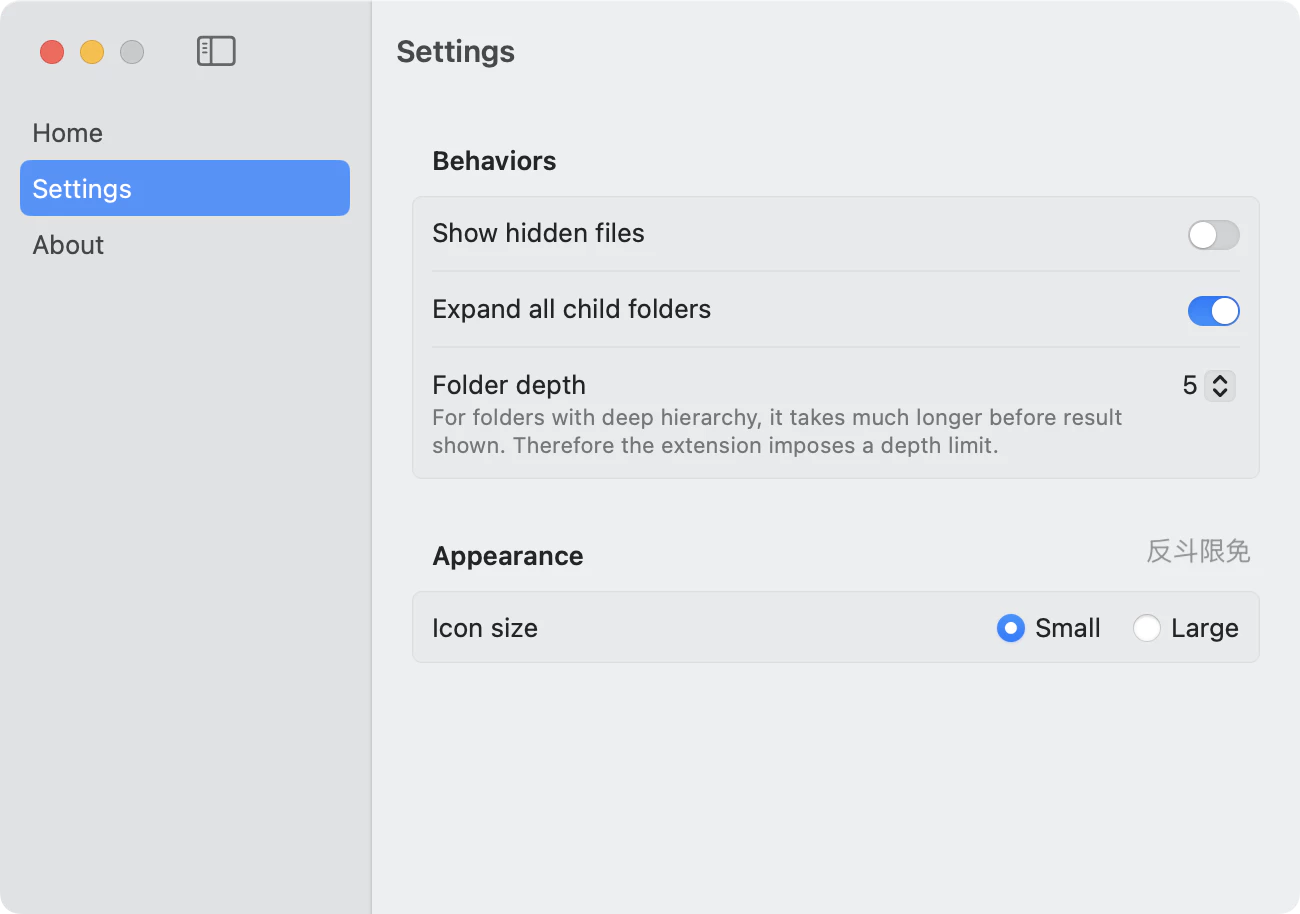
Task: Click the red close window button
Action: (x=52, y=52)
